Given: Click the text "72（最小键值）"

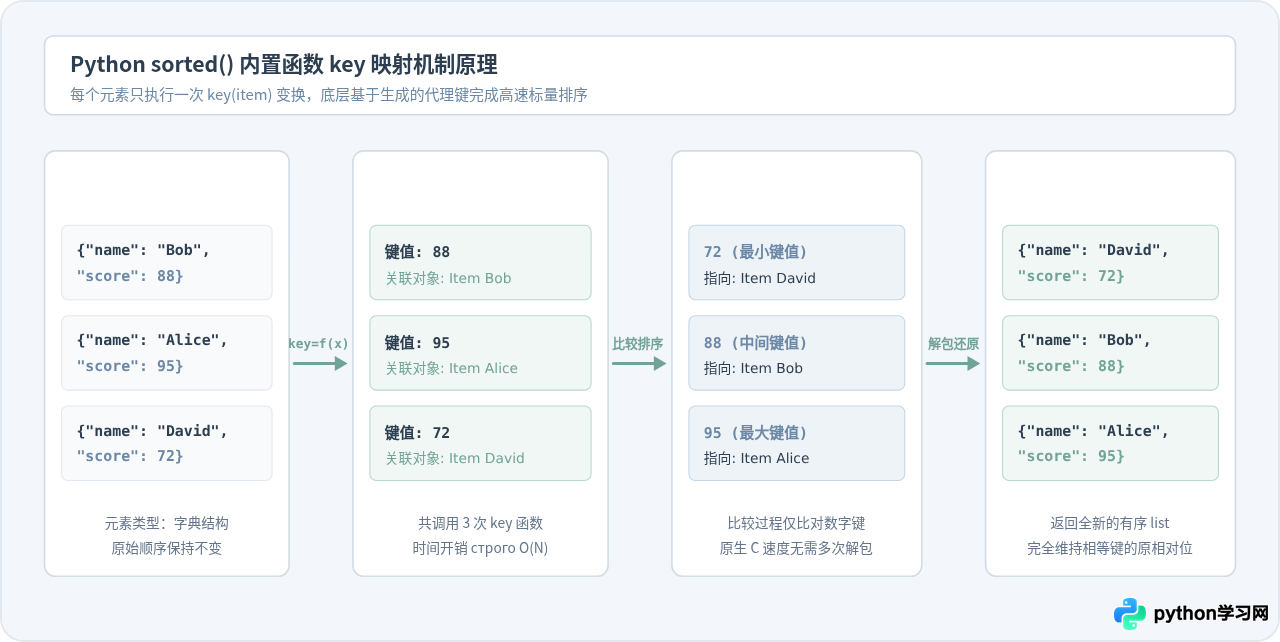Looking at the screenshot, I should (756, 252).
